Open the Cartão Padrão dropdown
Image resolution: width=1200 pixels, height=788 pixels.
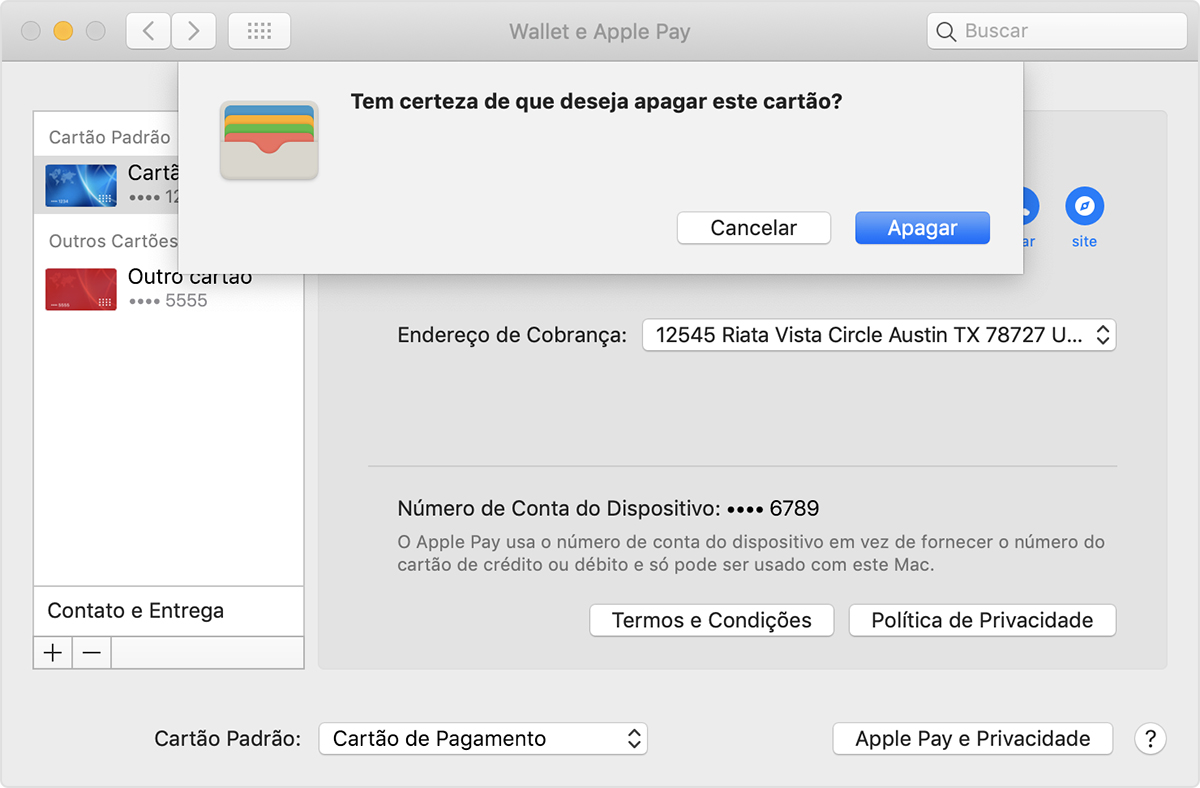click(483, 739)
